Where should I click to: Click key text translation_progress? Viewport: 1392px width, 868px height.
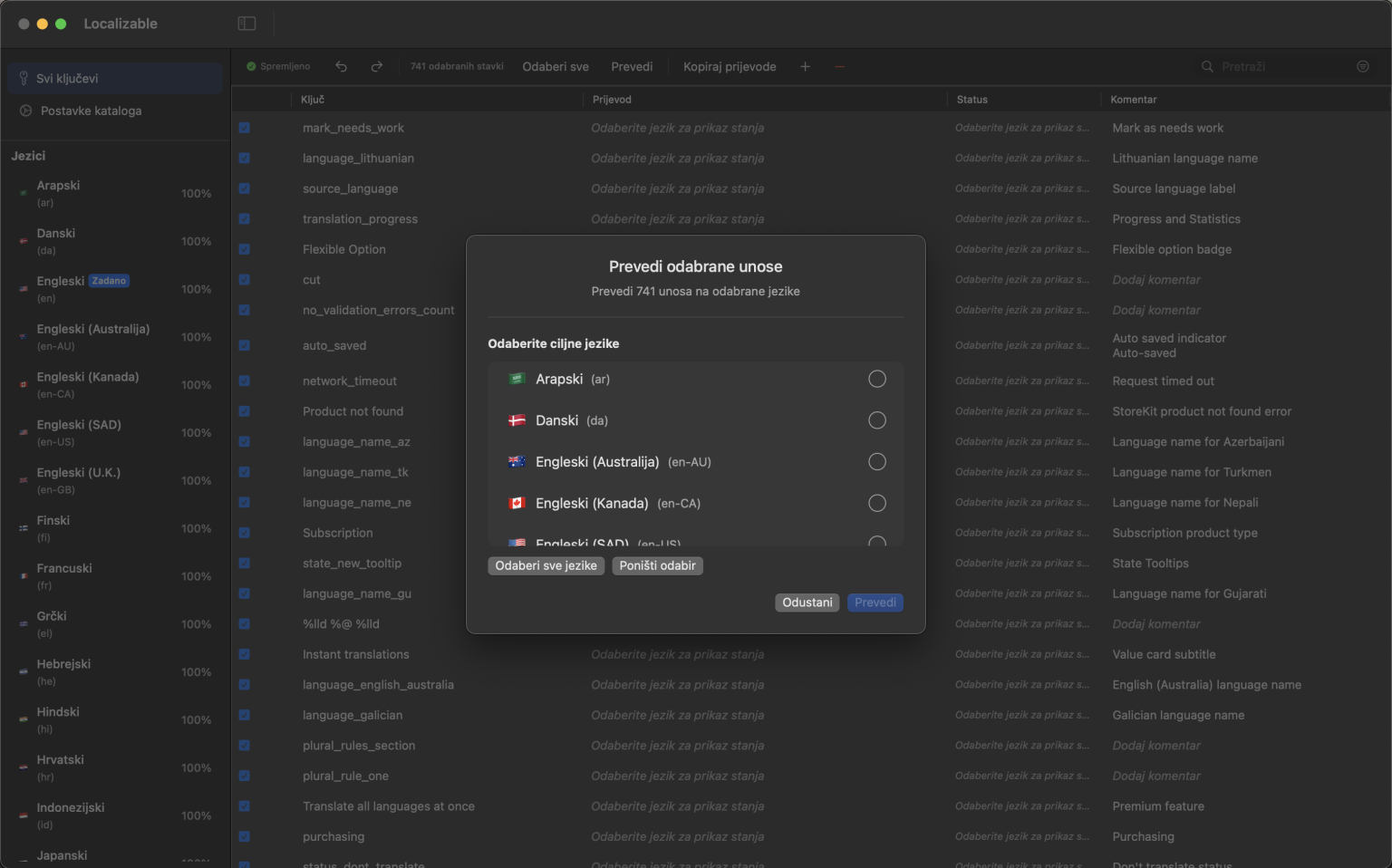click(360, 219)
